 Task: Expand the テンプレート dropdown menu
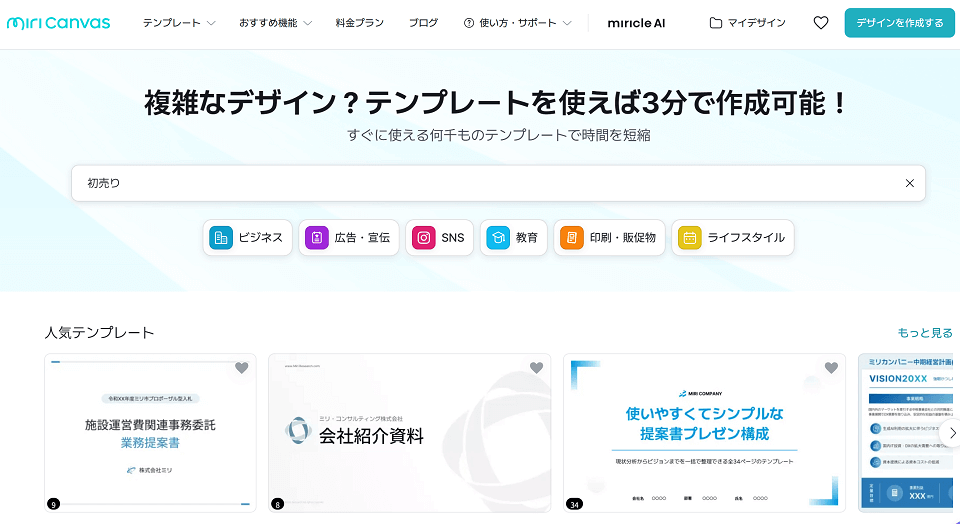pos(179,23)
